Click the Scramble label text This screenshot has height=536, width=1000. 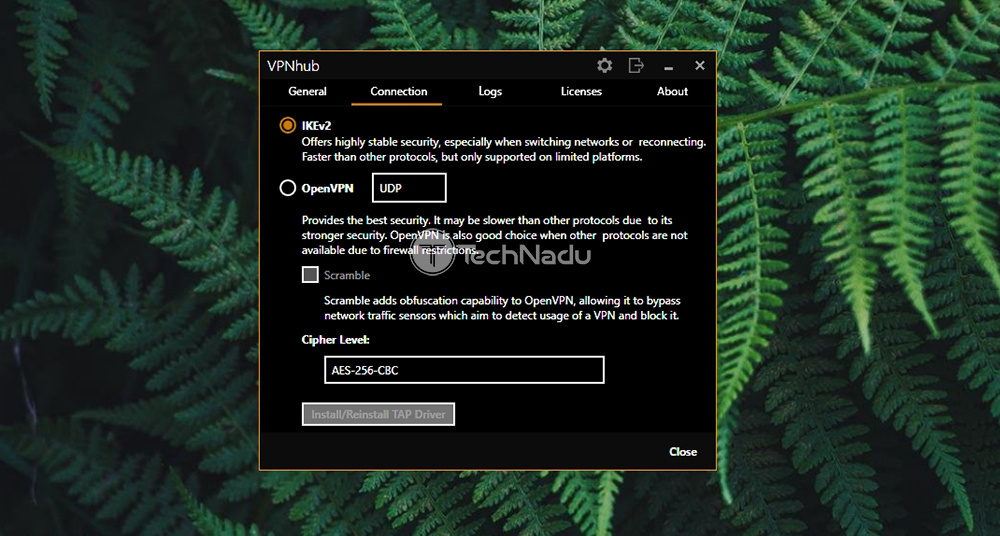(x=347, y=275)
